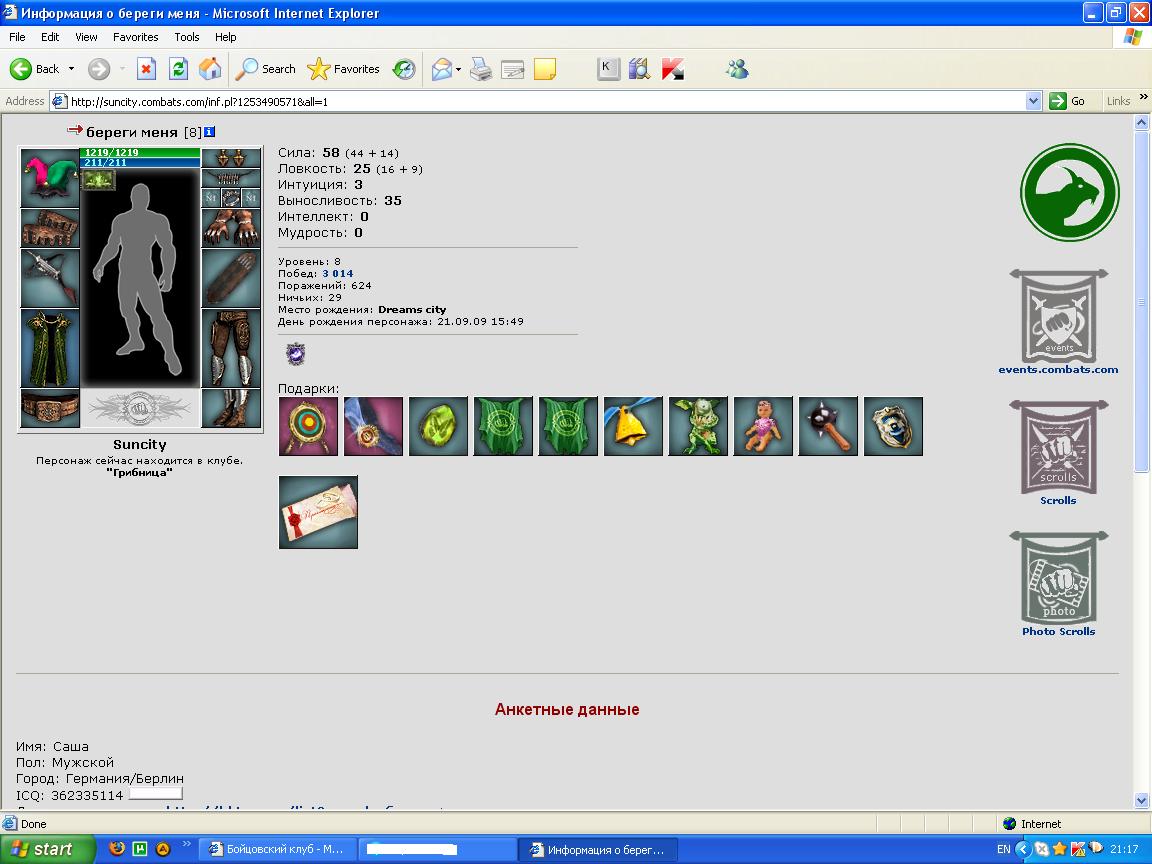Click the target gift icon
The image size is (1152, 864).
click(x=308, y=426)
